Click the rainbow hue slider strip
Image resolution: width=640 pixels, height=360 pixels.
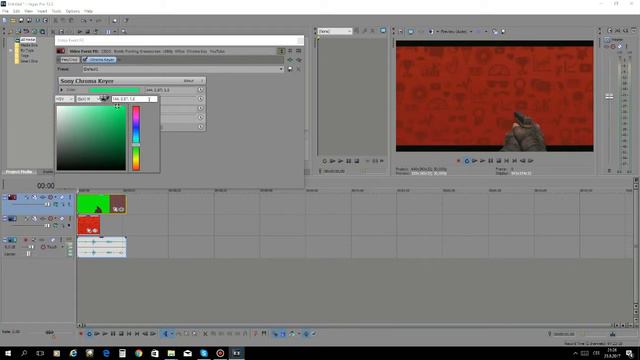pos(136,138)
